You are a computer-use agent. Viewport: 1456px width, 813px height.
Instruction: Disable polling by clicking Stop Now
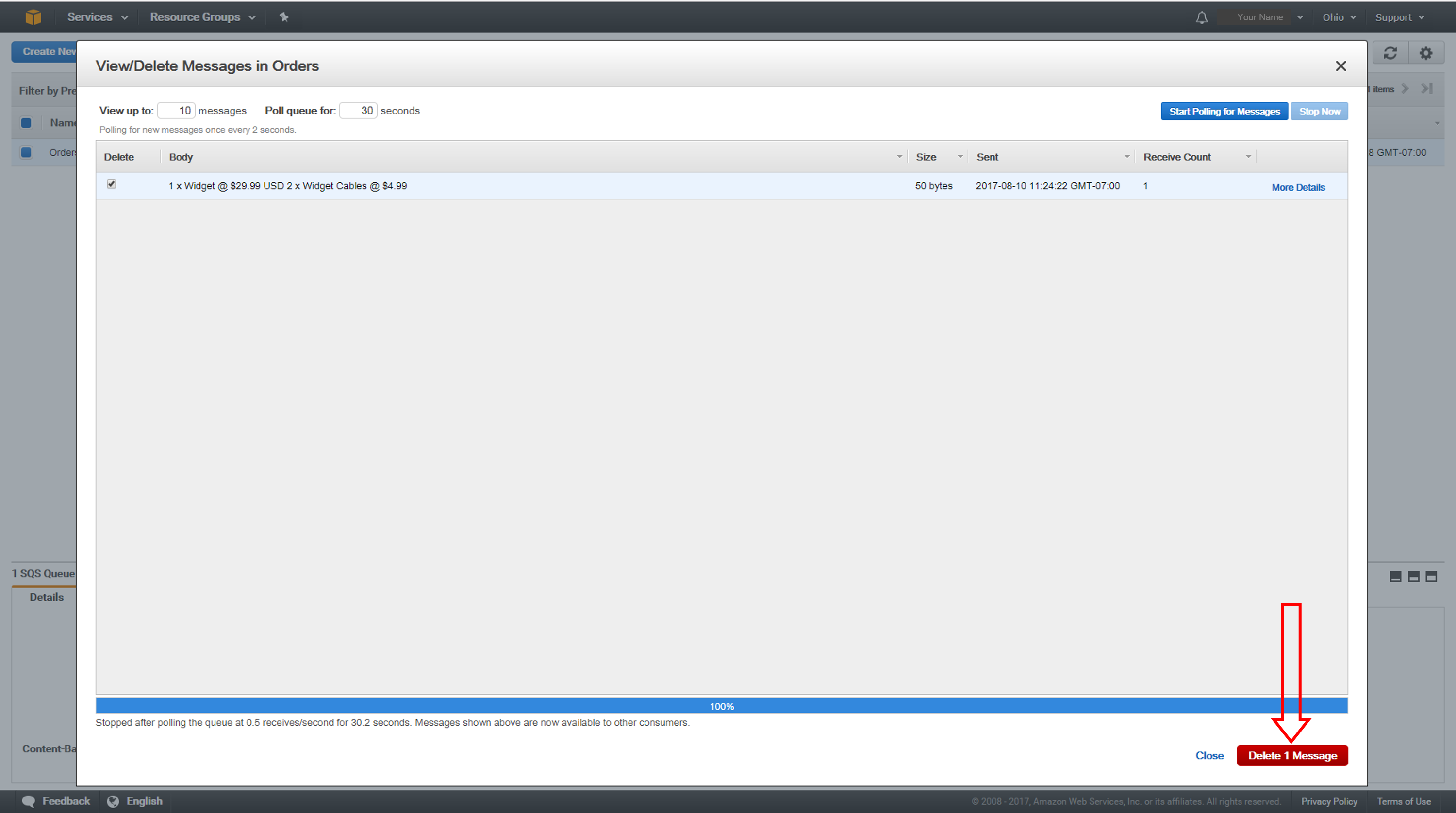point(1319,111)
